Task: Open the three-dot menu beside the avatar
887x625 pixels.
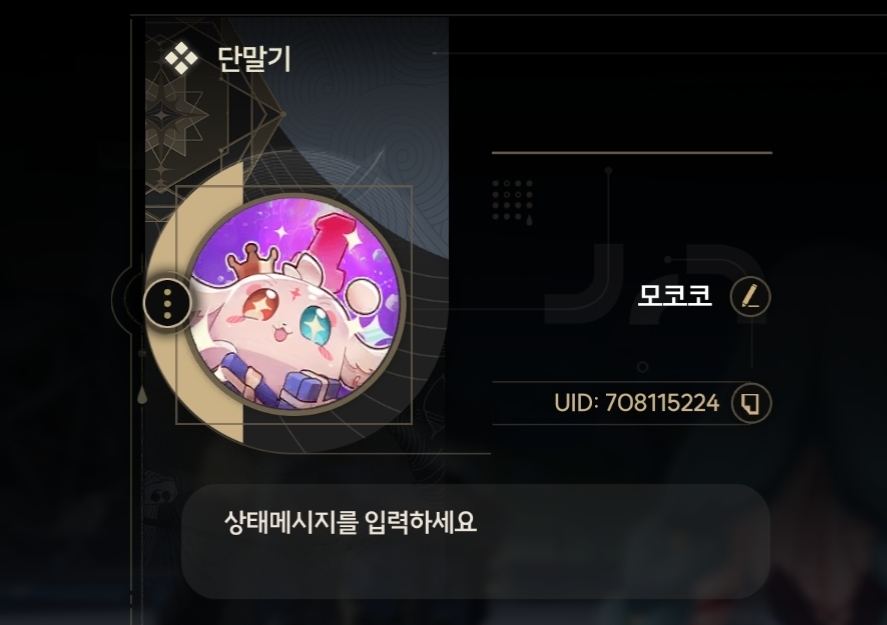Action: tap(167, 303)
